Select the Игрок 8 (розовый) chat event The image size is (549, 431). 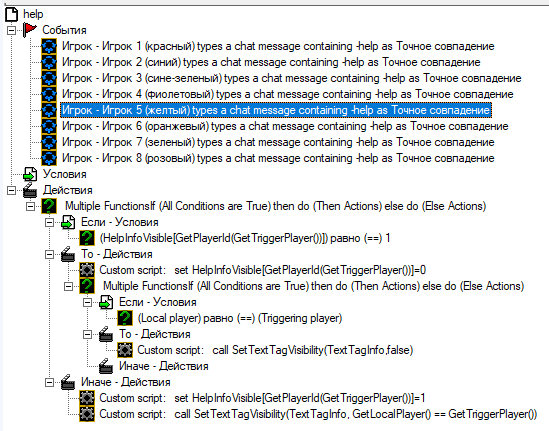point(278,158)
